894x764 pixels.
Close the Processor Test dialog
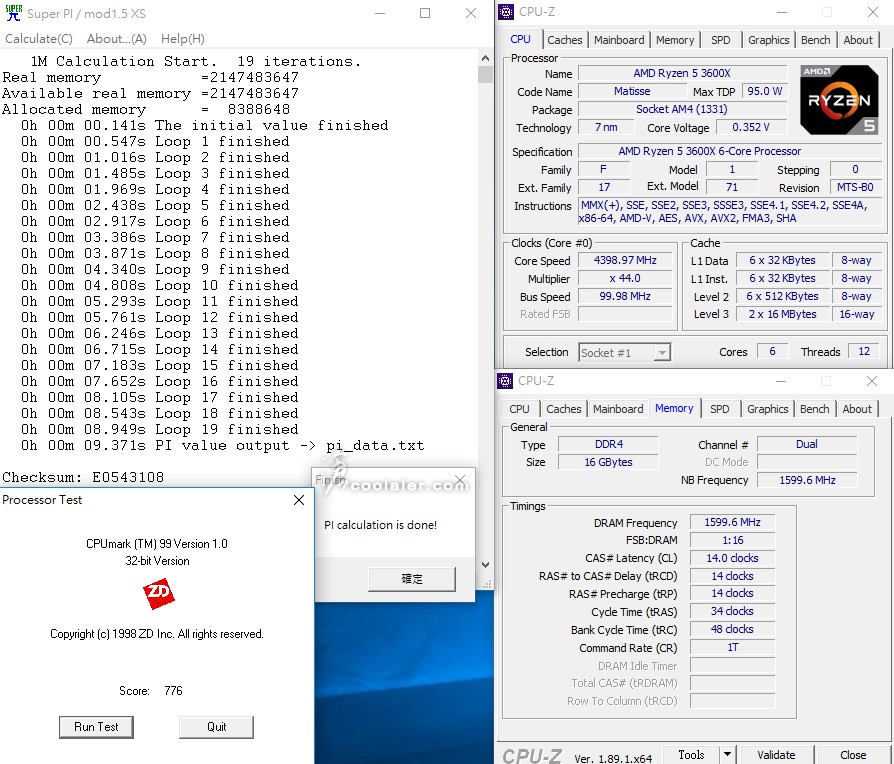[x=299, y=500]
